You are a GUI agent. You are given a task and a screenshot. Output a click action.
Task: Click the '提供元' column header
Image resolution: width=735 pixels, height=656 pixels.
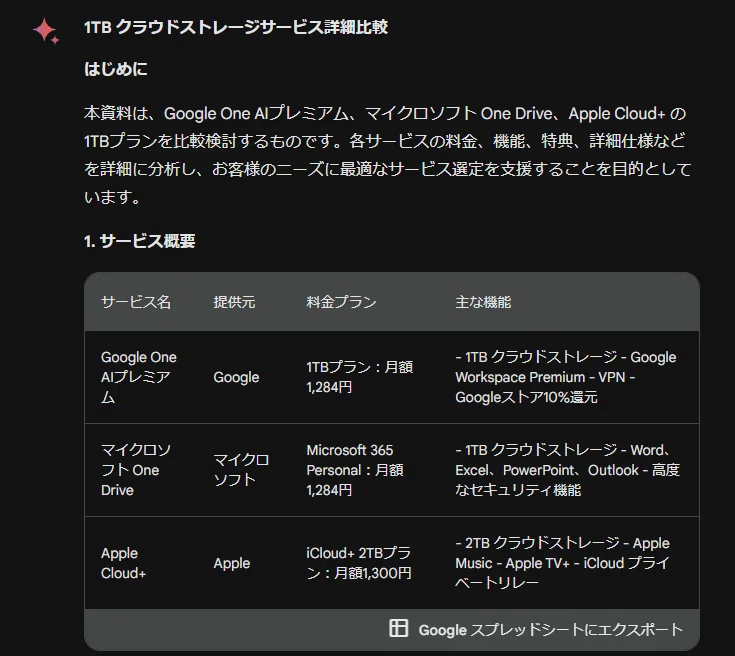point(234,302)
